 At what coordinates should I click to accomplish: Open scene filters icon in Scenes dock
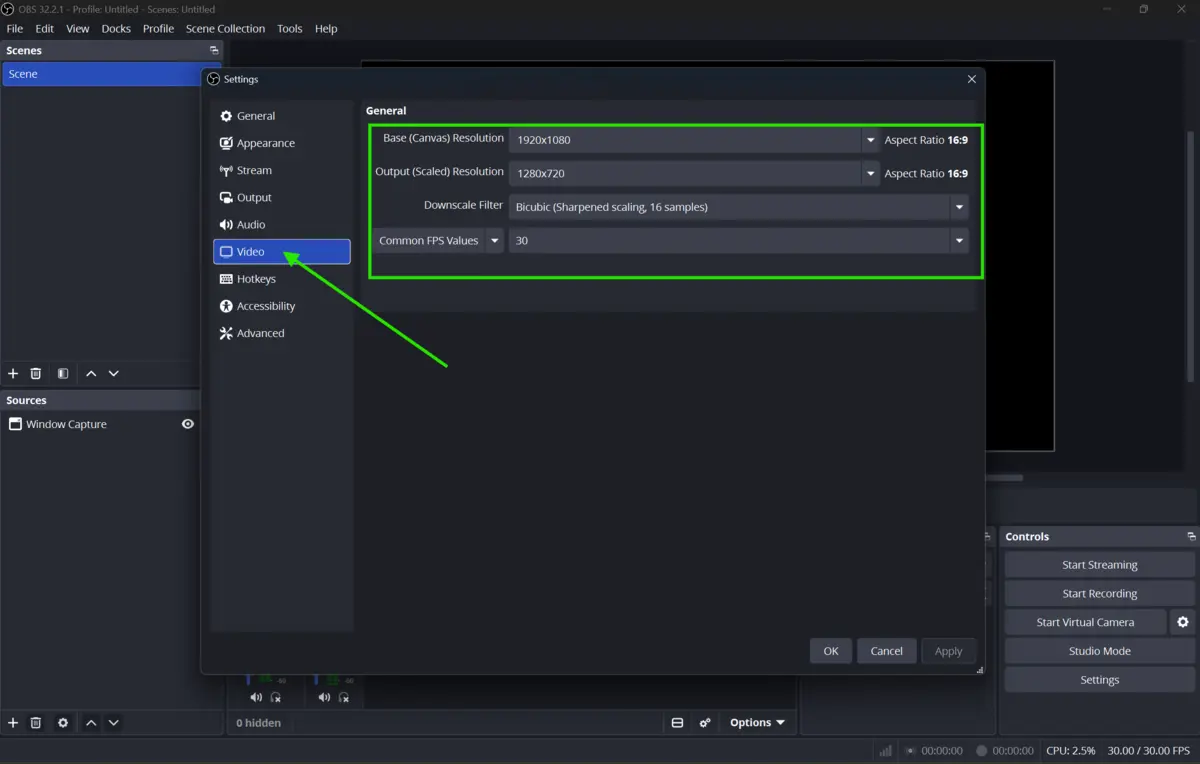63,373
